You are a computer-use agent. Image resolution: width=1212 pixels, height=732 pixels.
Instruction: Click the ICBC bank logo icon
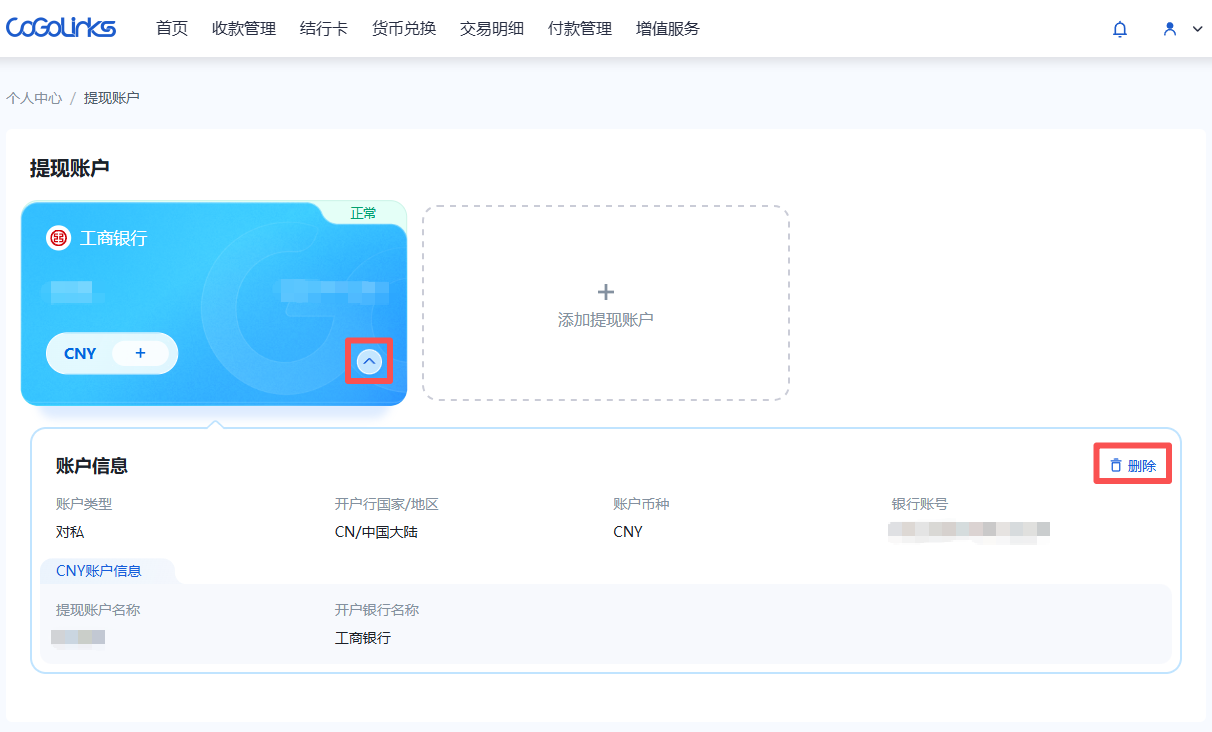point(58,238)
